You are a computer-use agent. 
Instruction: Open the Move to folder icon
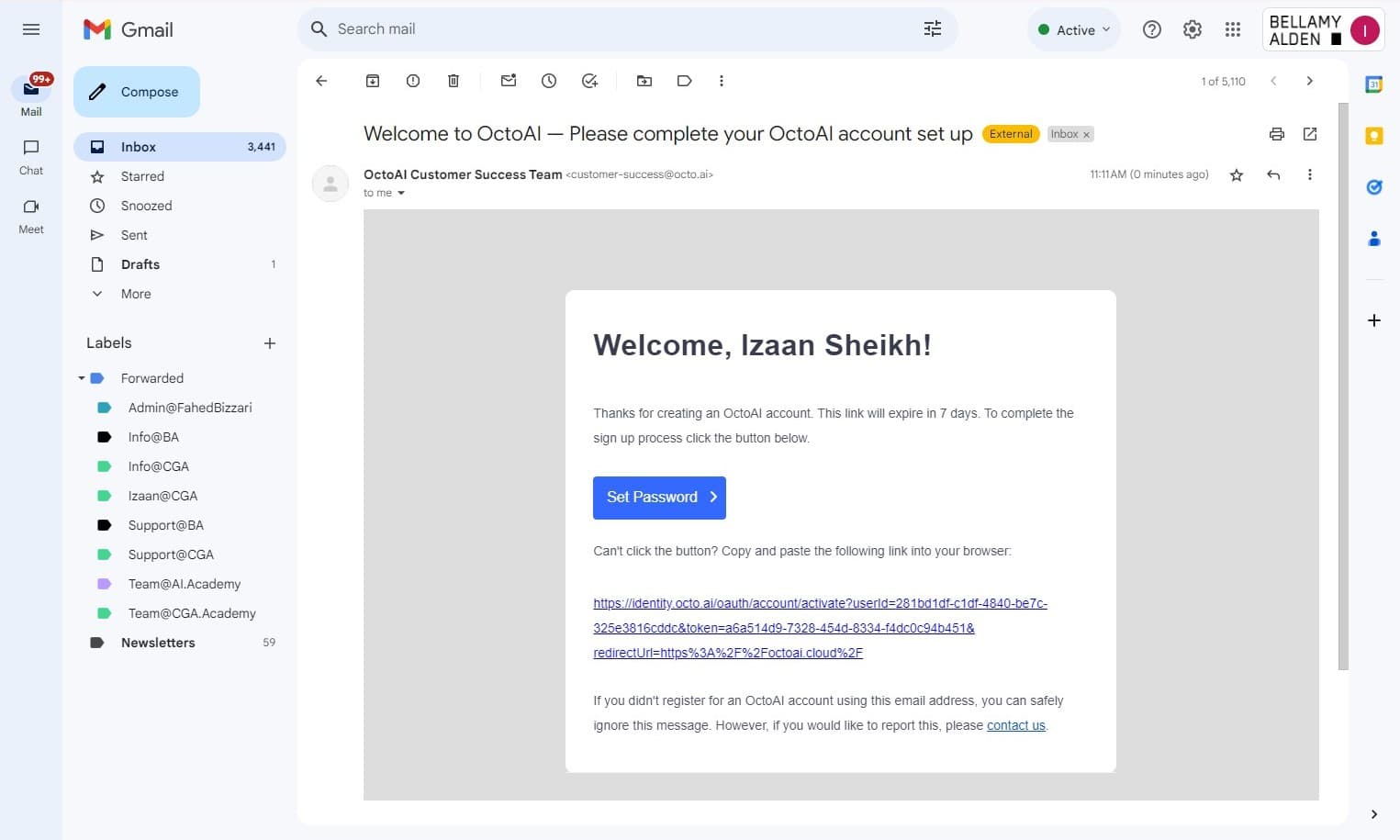(x=644, y=81)
